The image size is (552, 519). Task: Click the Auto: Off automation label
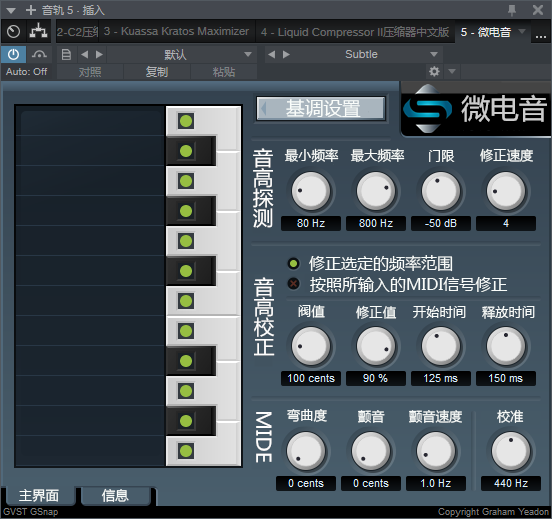[x=27, y=72]
